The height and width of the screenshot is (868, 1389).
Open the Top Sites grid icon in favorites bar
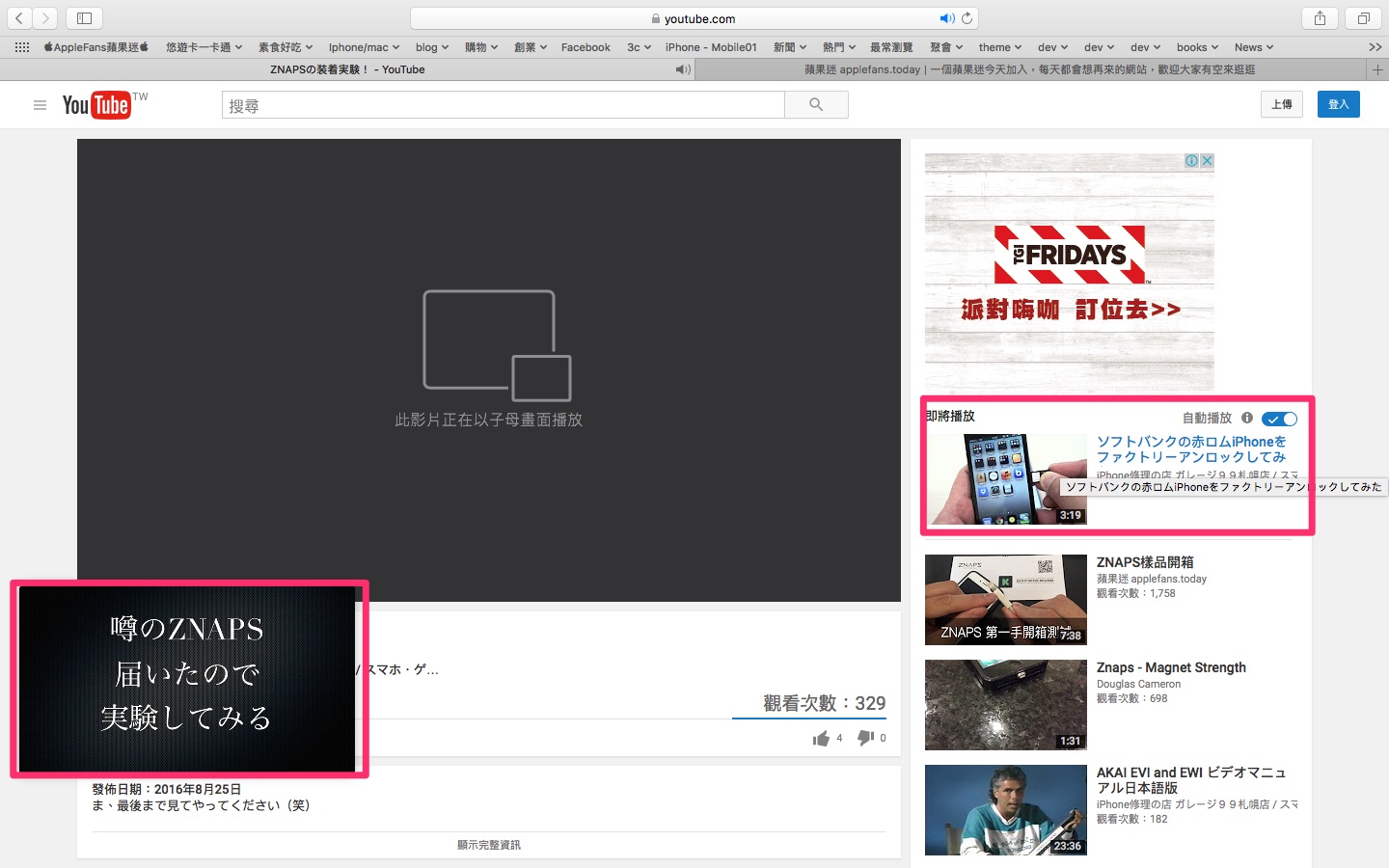pyautogui.click(x=21, y=47)
